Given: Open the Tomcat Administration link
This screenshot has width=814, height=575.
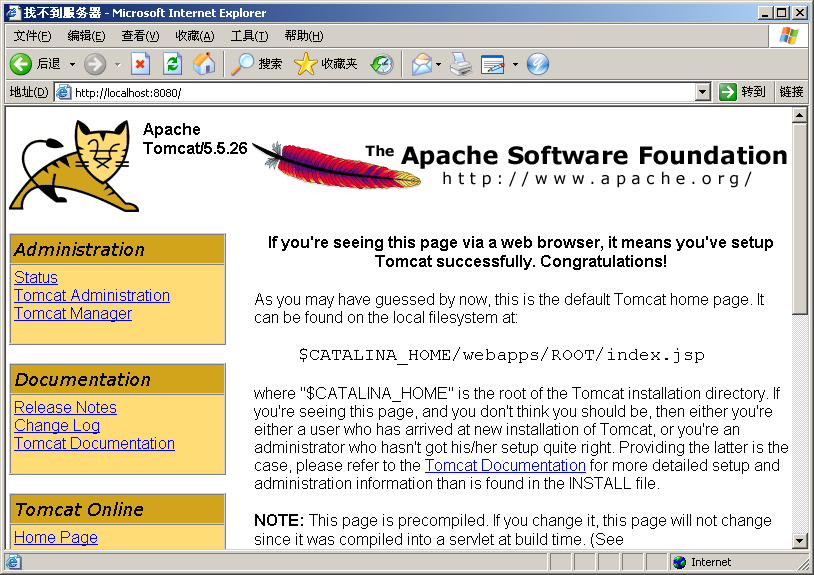Looking at the screenshot, I should pyautogui.click(x=92, y=295).
